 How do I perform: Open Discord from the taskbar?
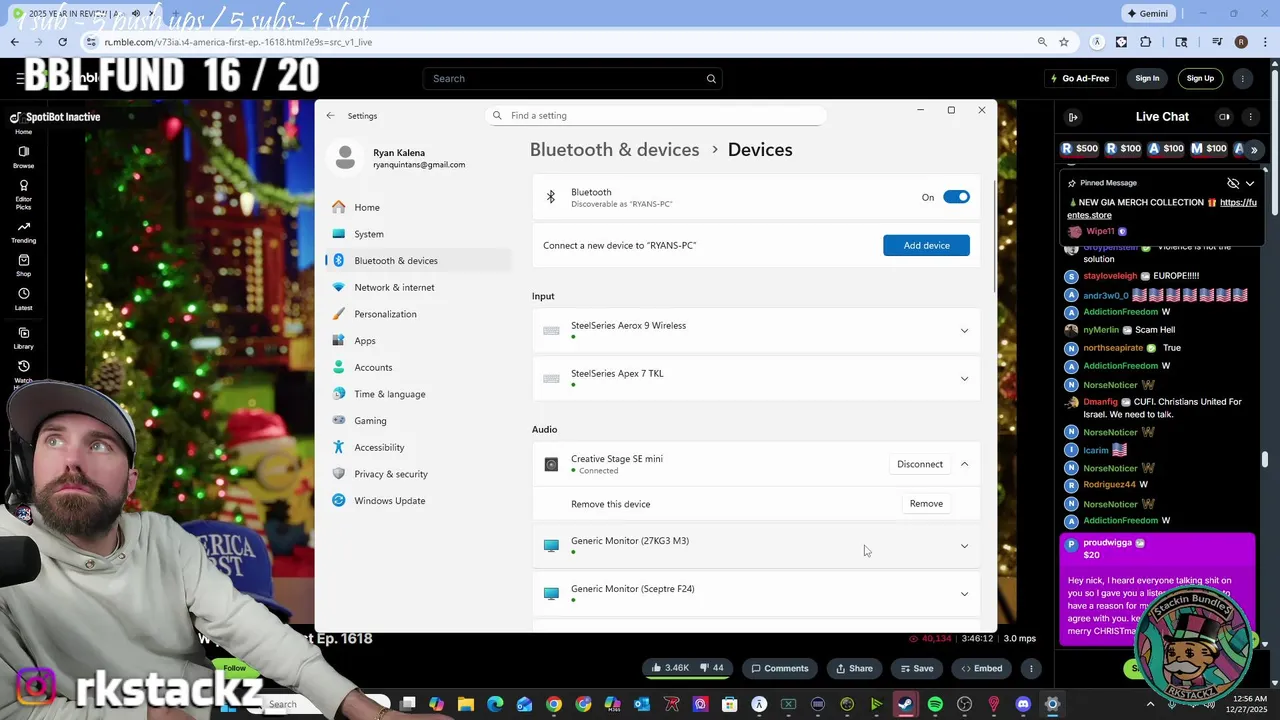click(1023, 704)
